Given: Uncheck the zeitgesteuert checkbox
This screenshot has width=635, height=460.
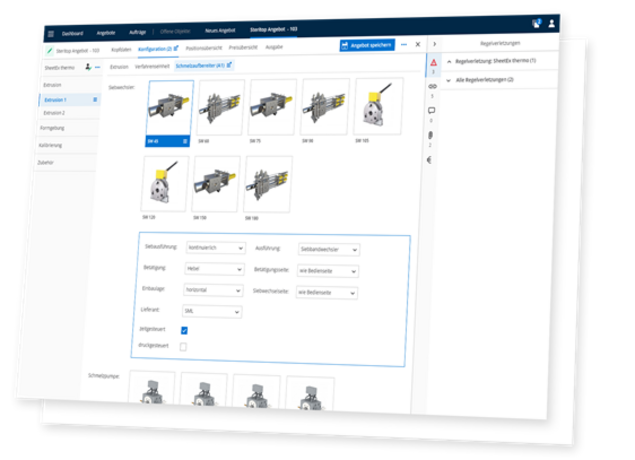Looking at the screenshot, I should pyautogui.click(x=184, y=330).
